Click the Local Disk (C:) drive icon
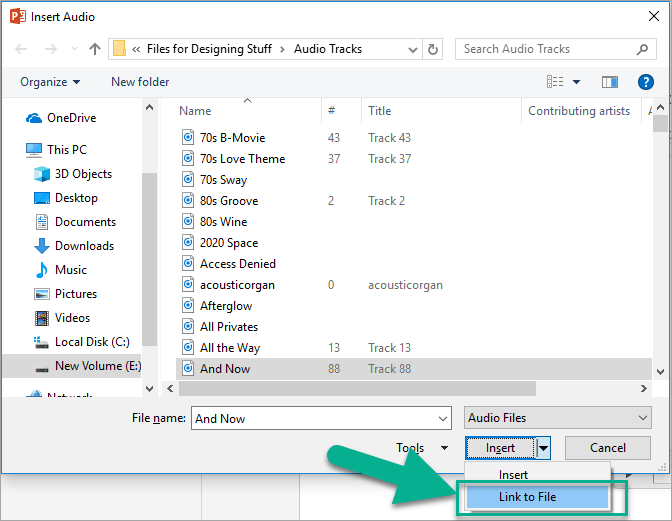Screen dimensions: 672x521 tap(41, 342)
